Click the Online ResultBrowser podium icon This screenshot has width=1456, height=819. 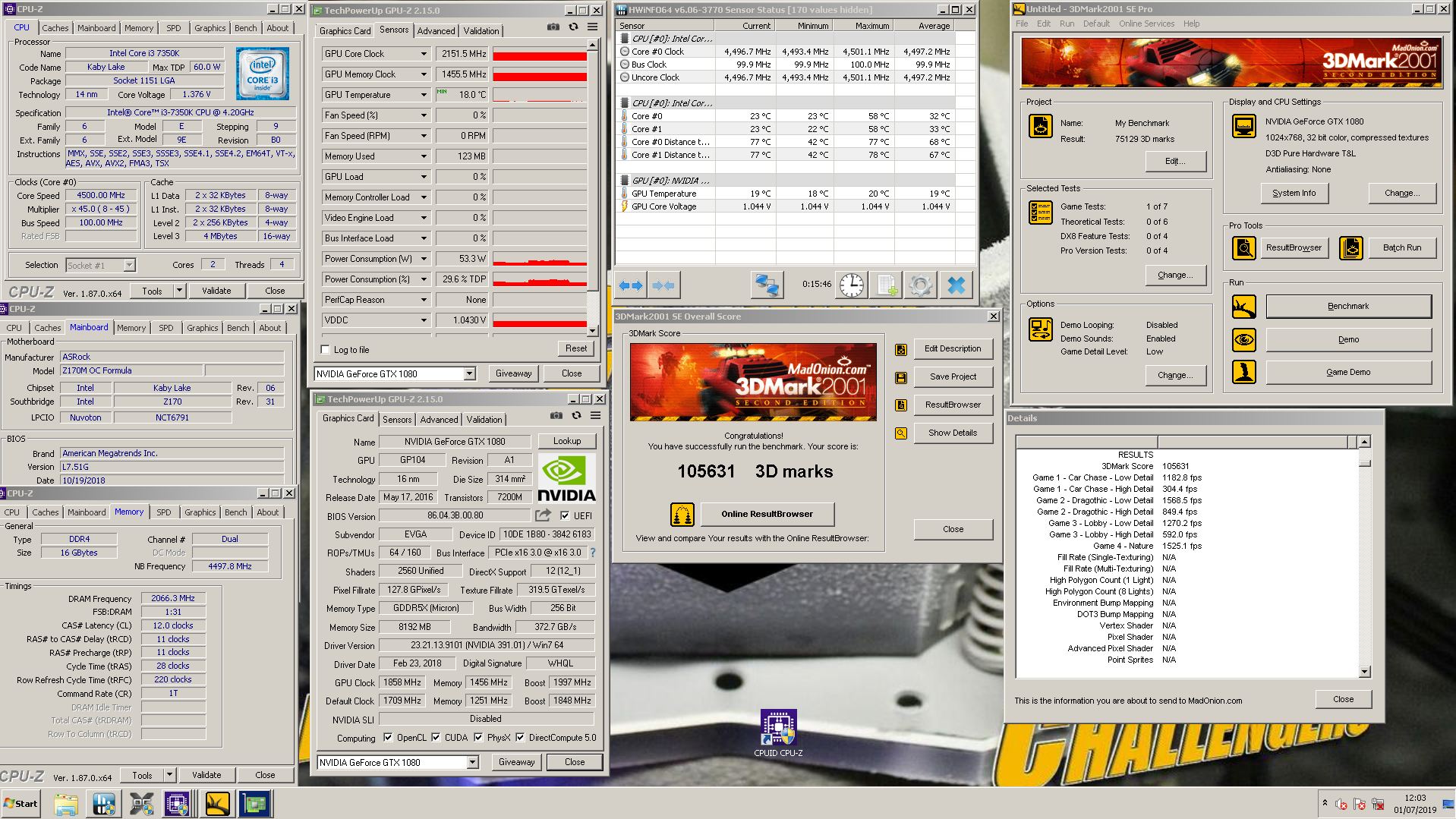pos(682,515)
